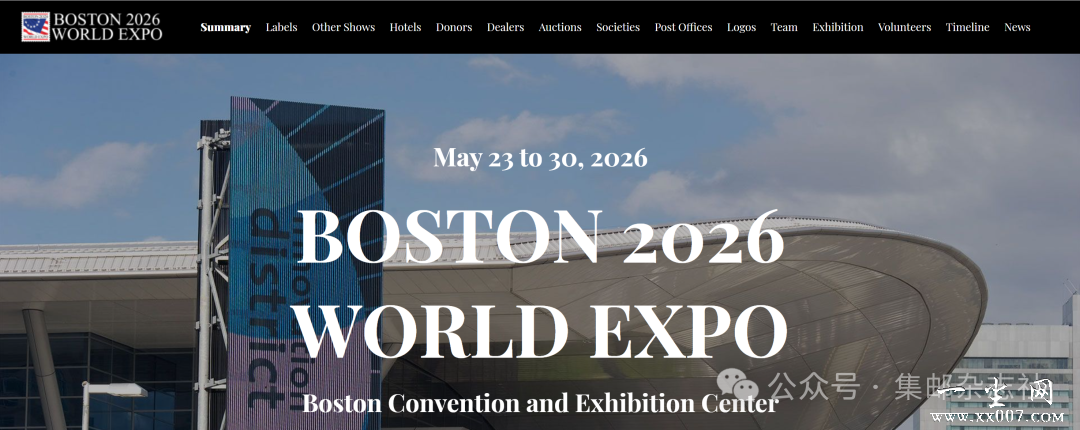Navigate to Donors
The image size is (1080, 430).
tap(454, 27)
